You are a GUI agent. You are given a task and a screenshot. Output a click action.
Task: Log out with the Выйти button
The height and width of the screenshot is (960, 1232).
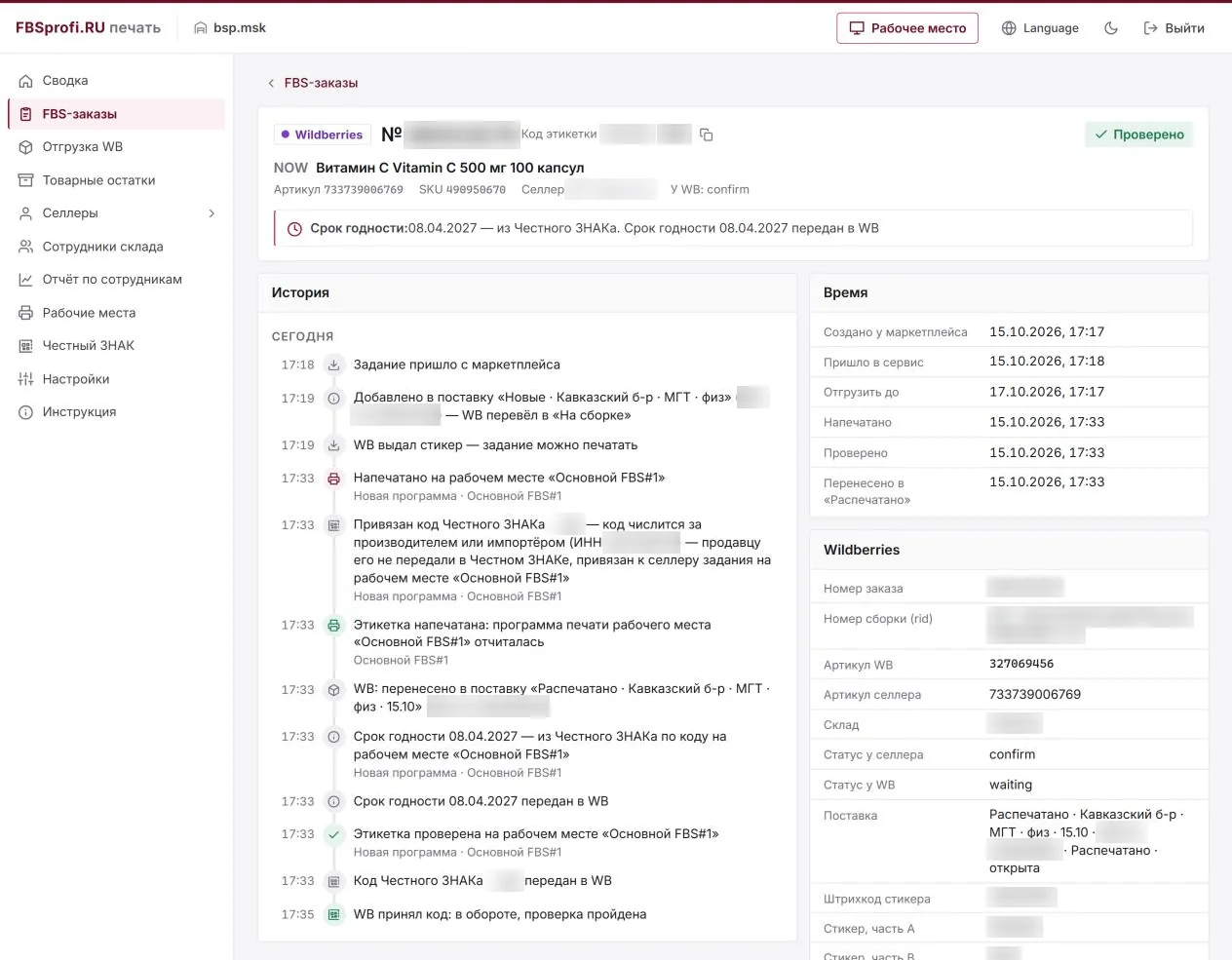coord(1174,28)
